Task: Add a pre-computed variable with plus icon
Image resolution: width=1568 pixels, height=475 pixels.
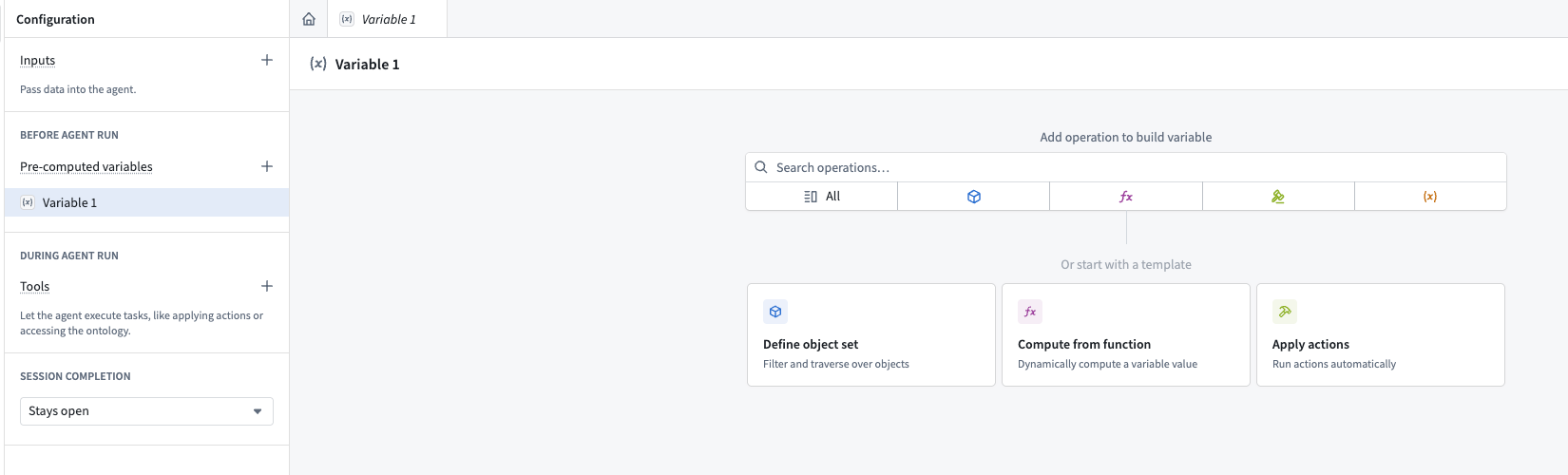Action: click(x=267, y=166)
